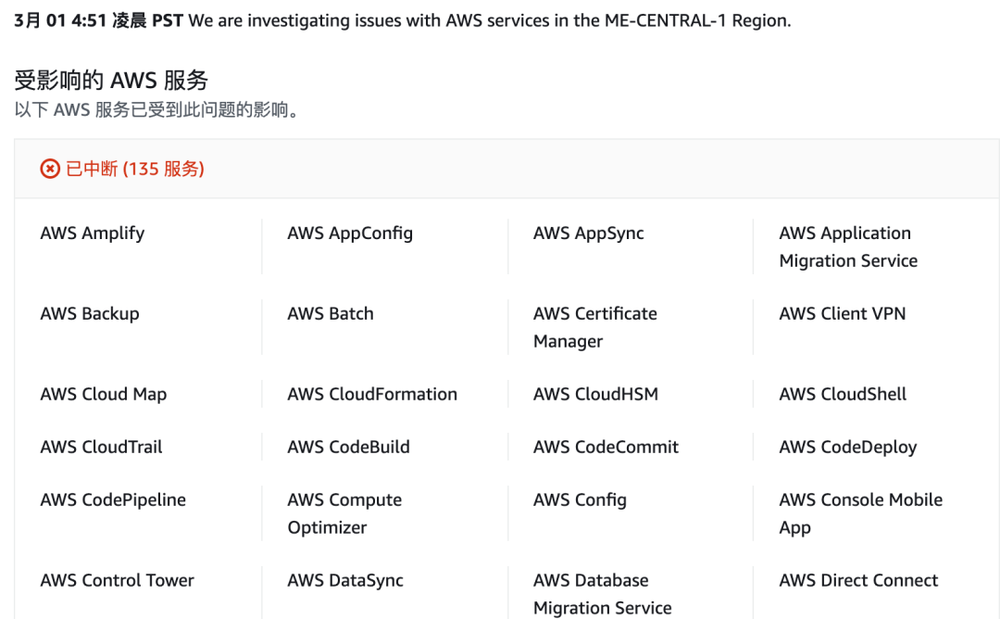Choose AWS Application Migration Service

(848, 247)
